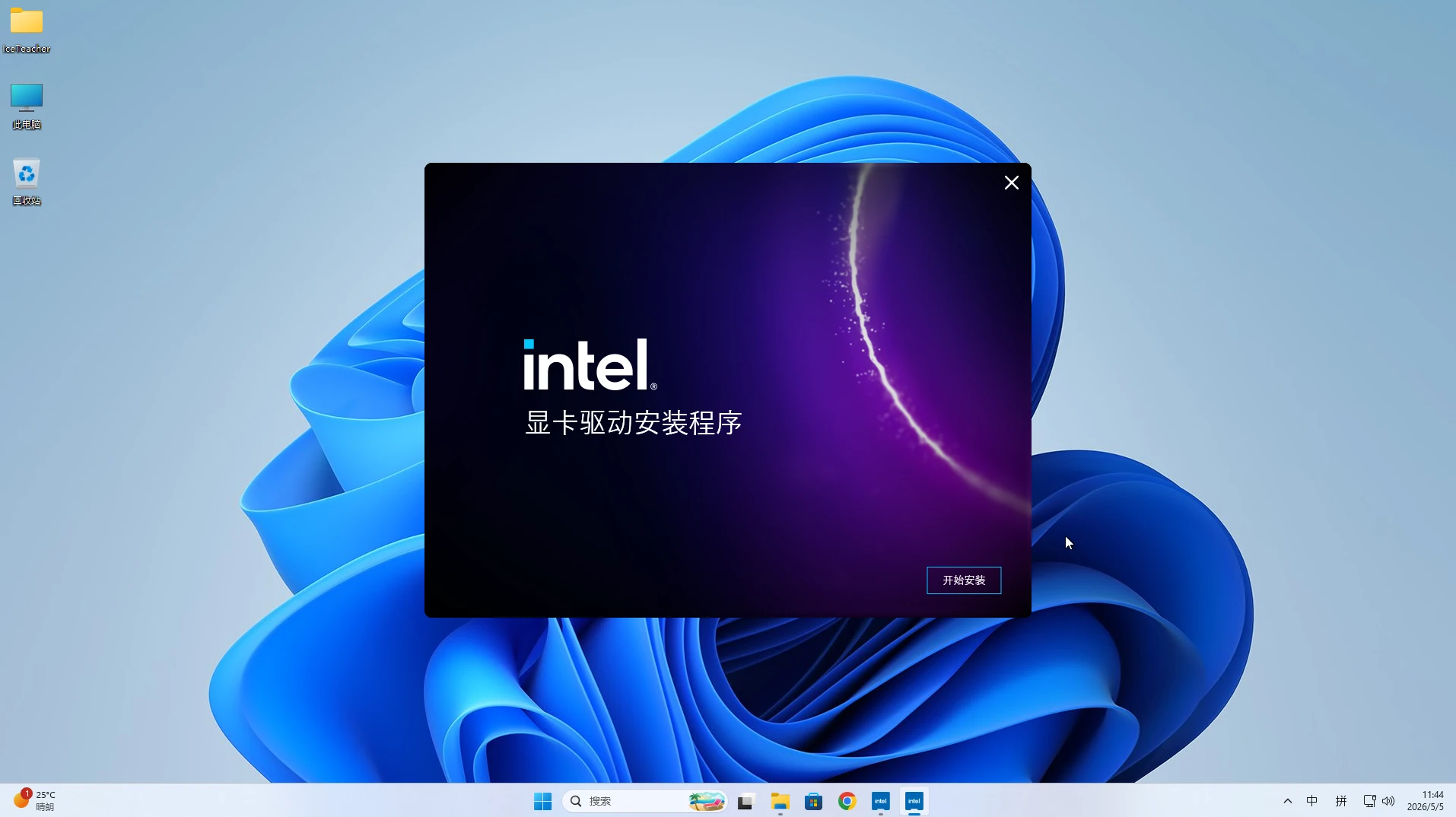Click the 拼 IME mode indicator
The image size is (1456, 817).
click(1340, 801)
